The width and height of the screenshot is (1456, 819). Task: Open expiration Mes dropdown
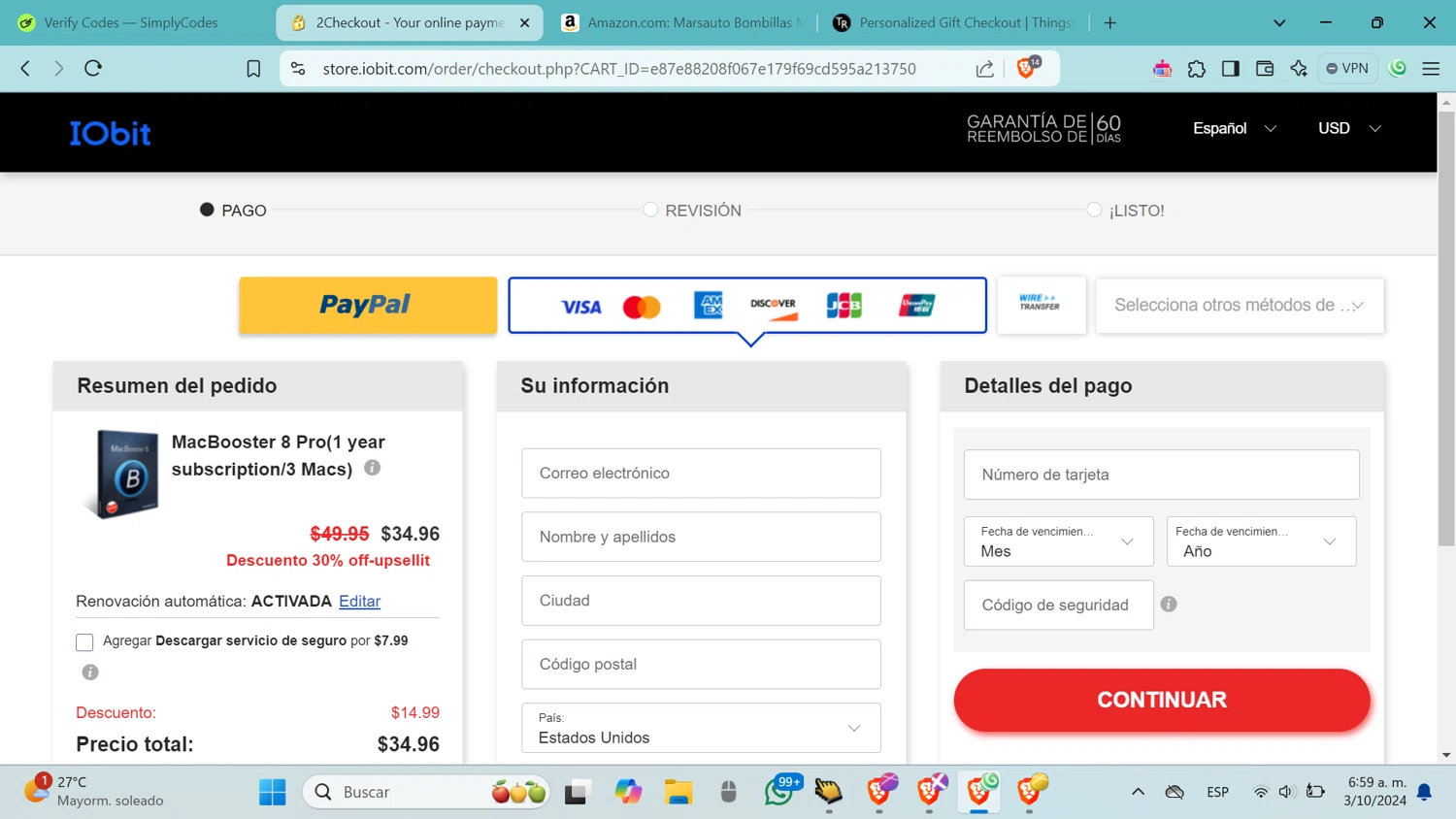click(1058, 541)
